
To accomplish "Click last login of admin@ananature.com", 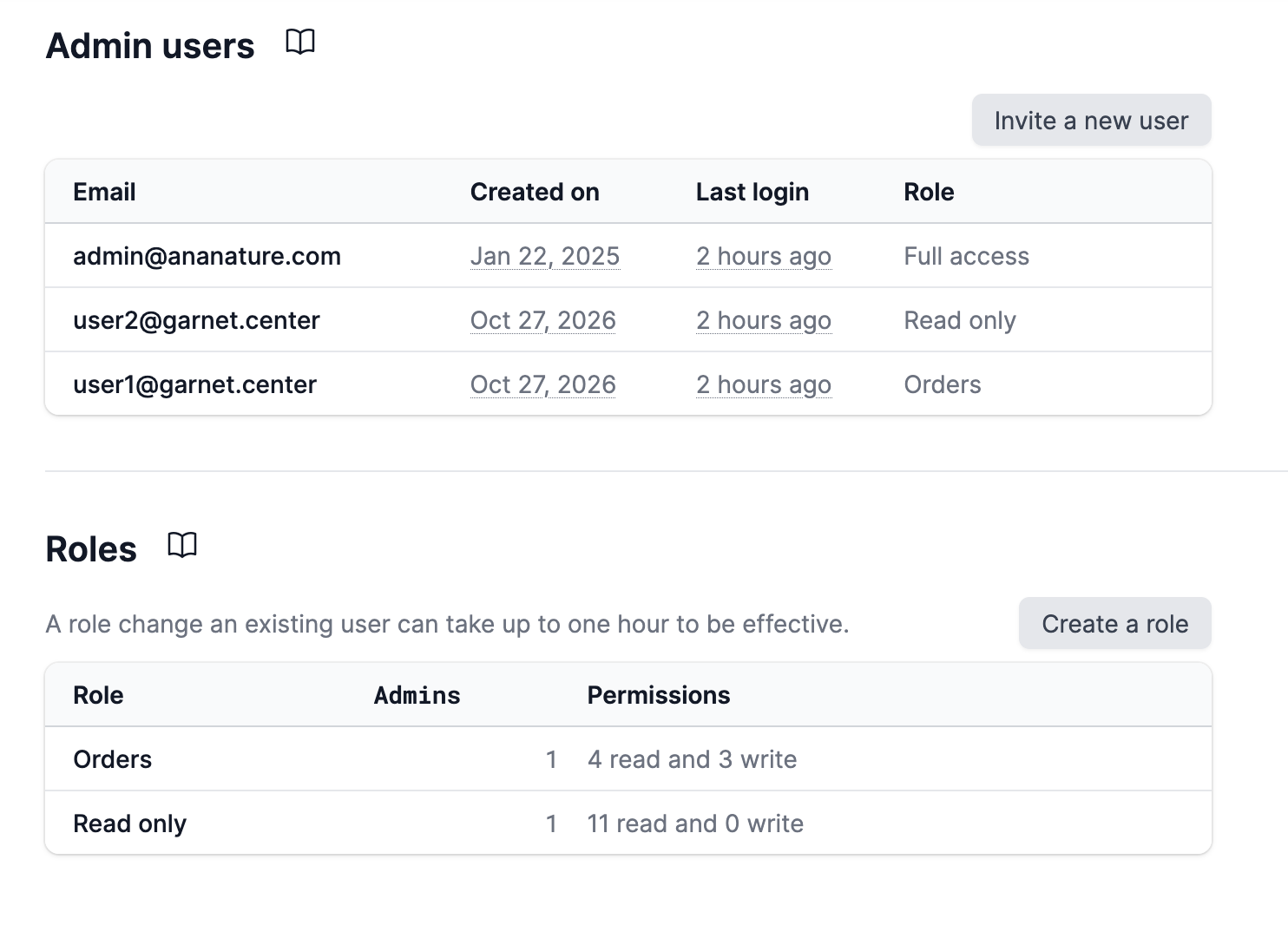I will [764, 256].
